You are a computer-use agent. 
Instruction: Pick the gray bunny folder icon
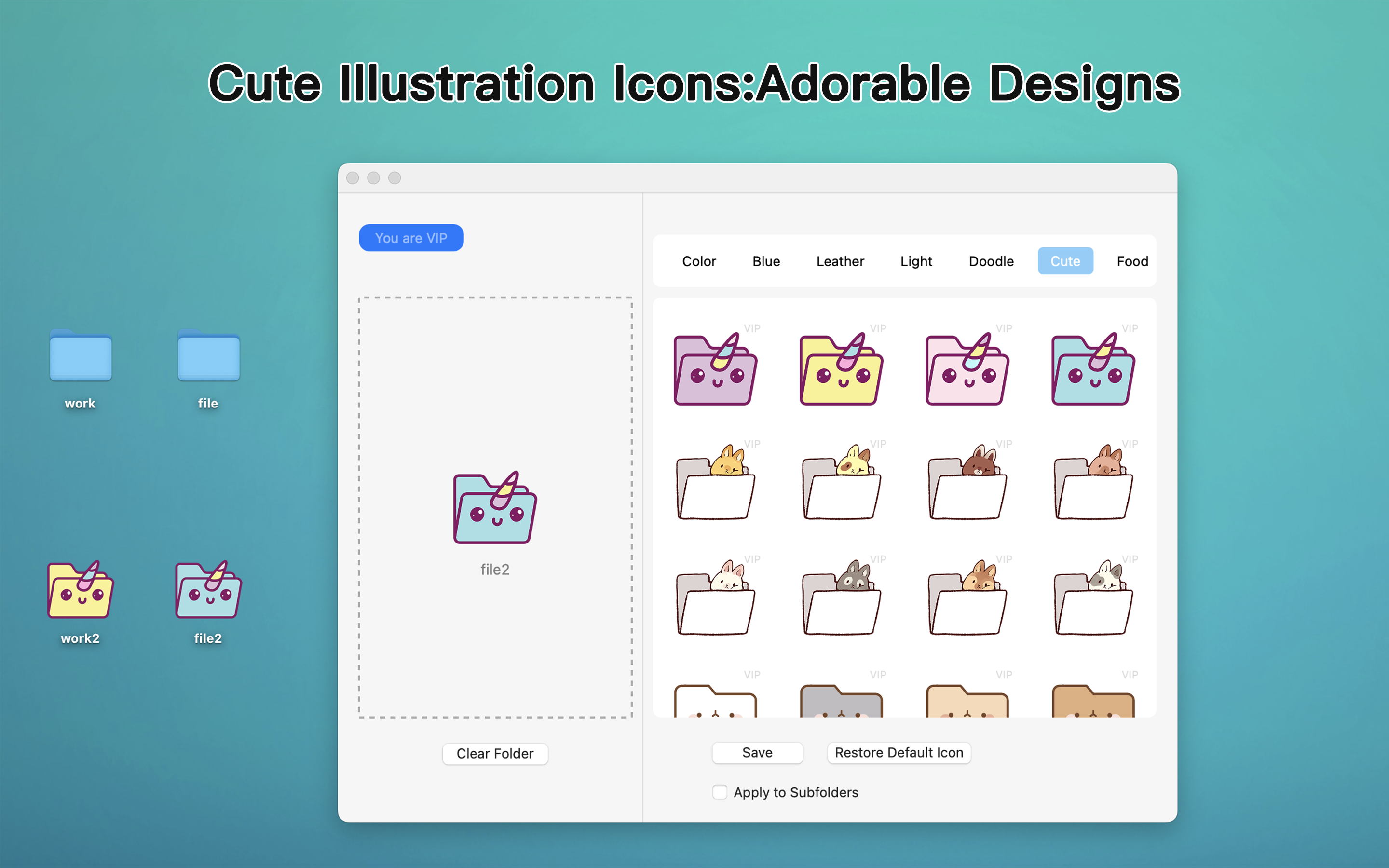click(x=842, y=597)
